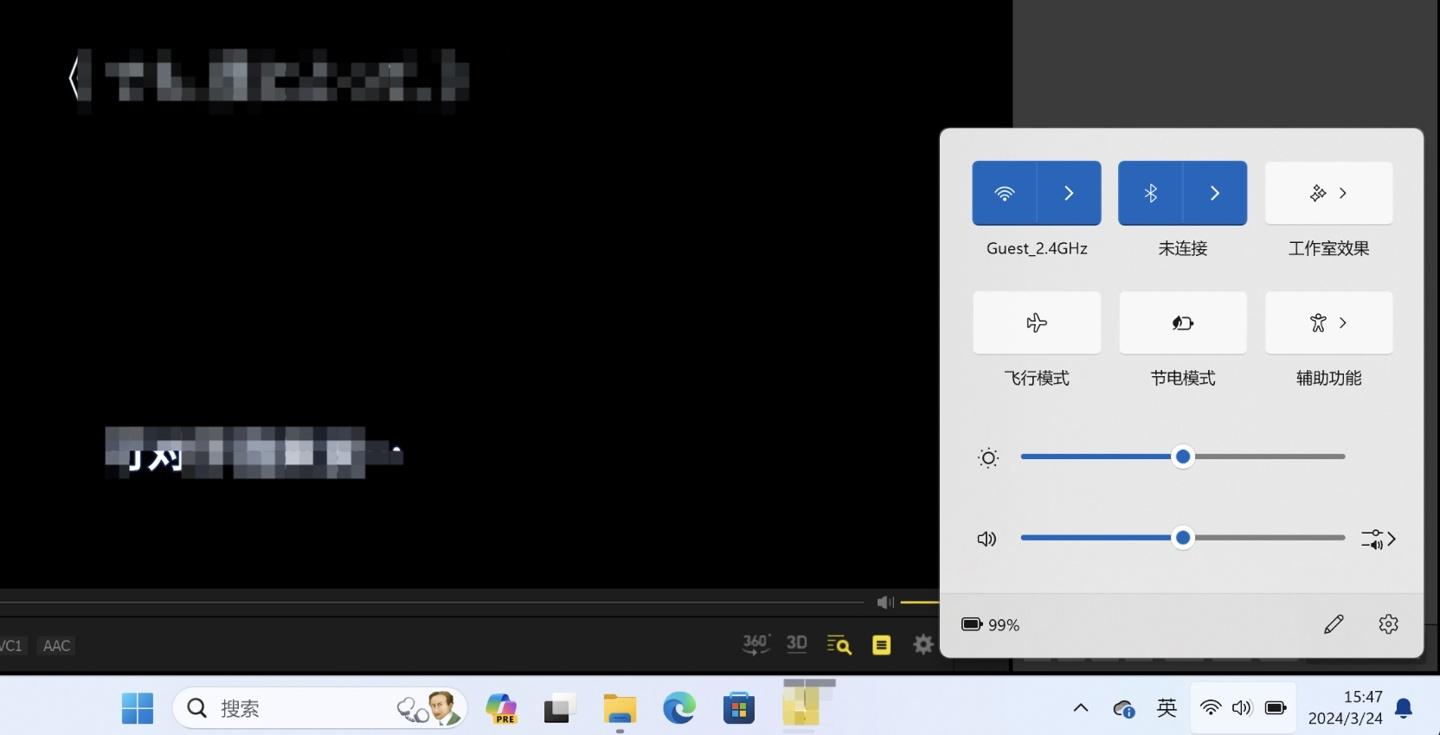Viewport: 1440px width, 735px height.
Task: Toggle Bluetooth in quick settings
Action: click(1150, 193)
